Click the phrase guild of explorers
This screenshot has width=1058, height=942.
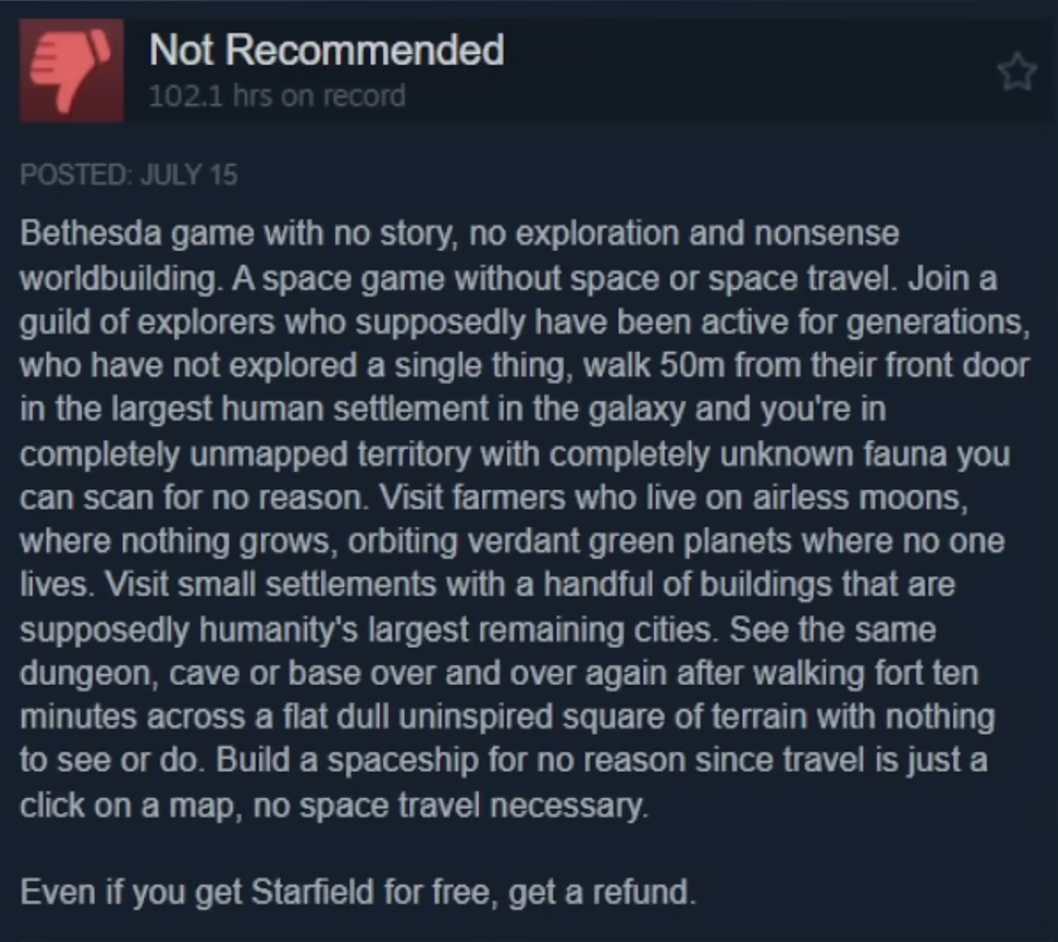[x=147, y=323]
